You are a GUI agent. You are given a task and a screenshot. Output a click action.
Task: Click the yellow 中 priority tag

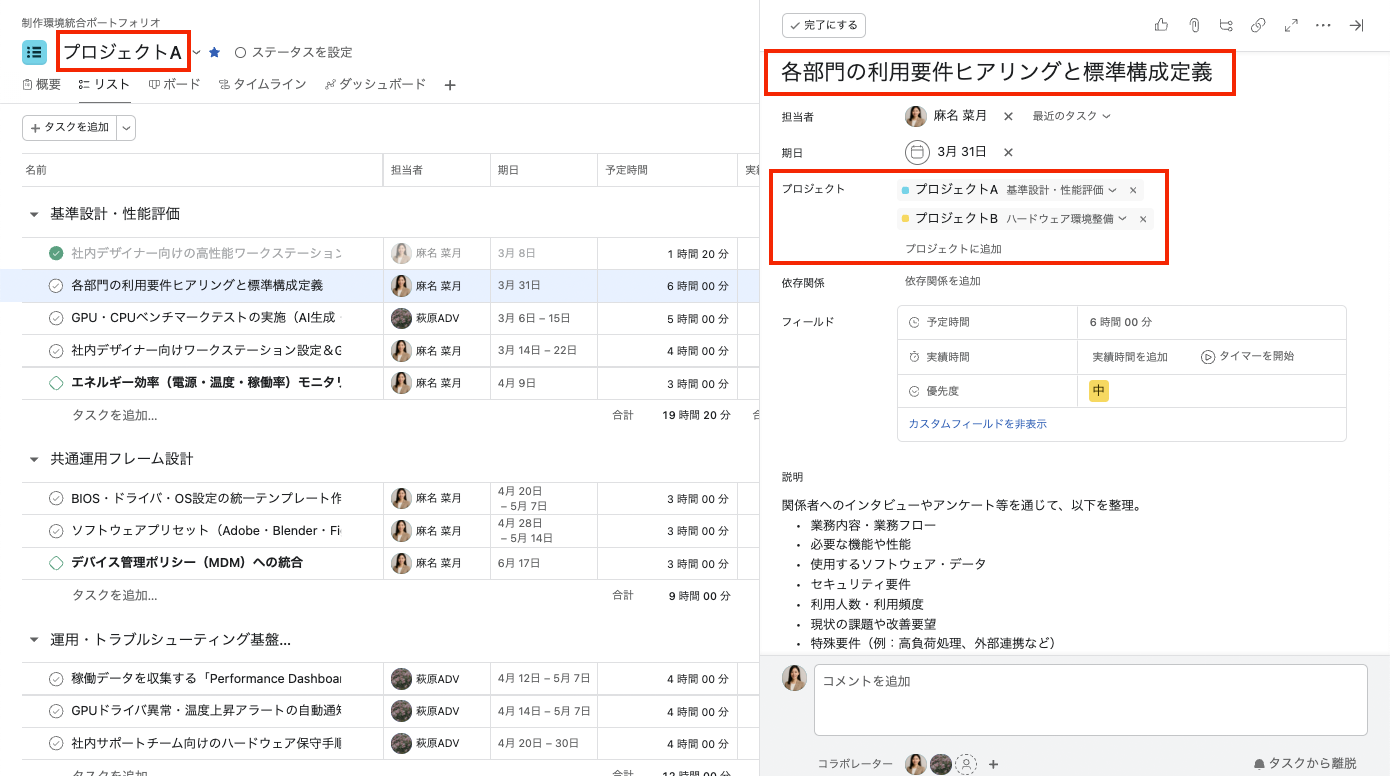(x=1098, y=391)
